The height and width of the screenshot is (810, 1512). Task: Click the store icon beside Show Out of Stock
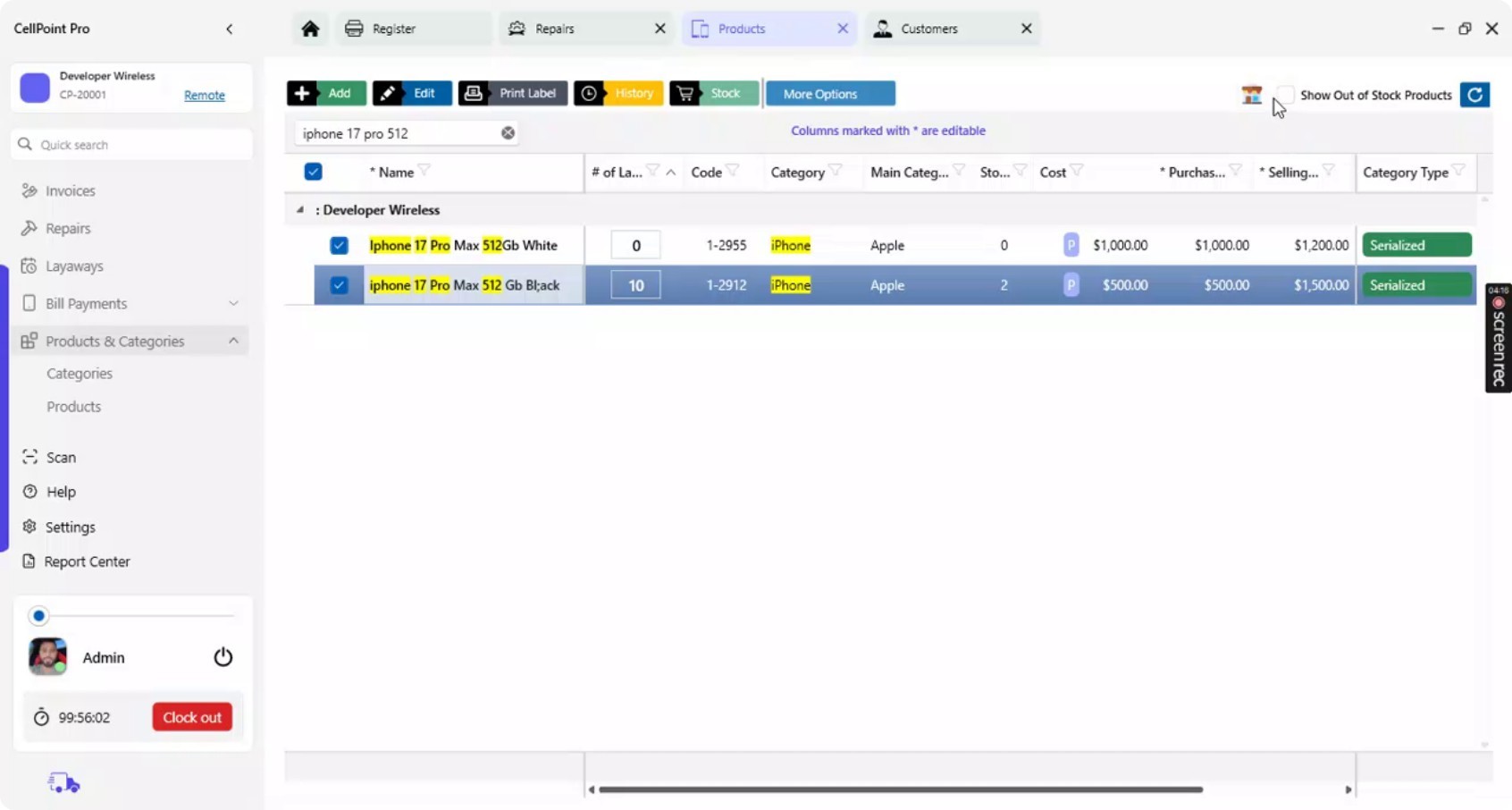[1252, 94]
